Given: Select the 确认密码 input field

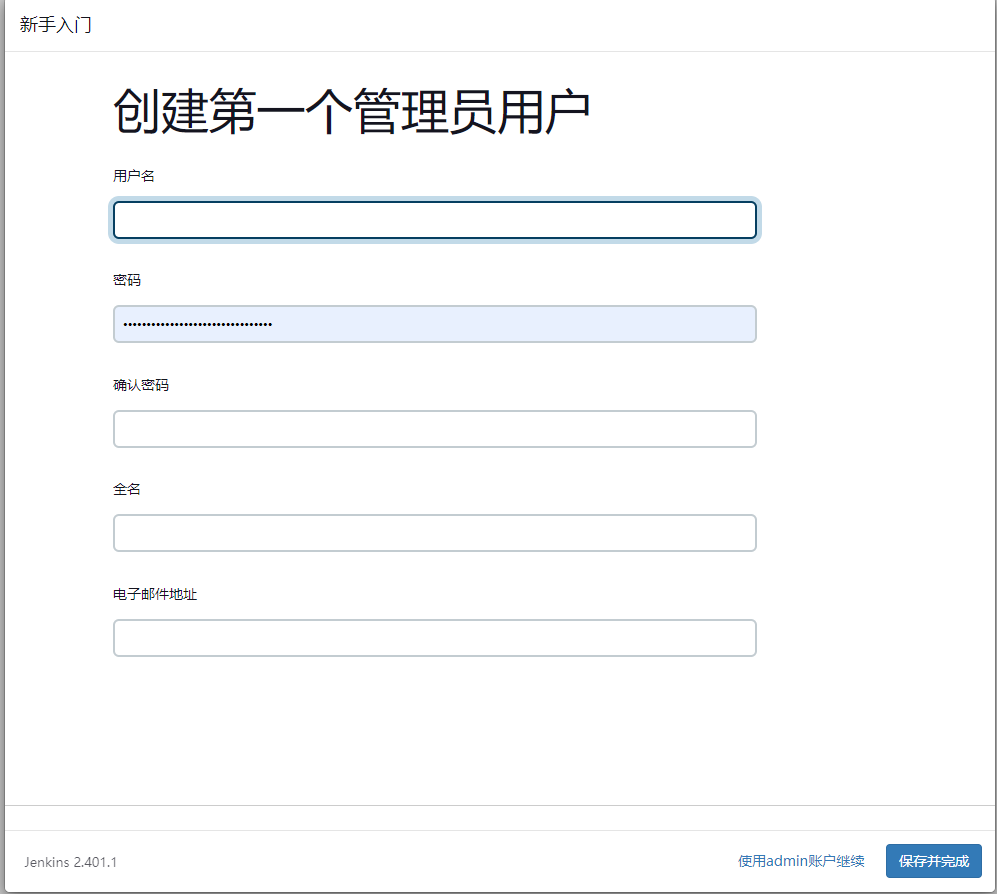Looking at the screenshot, I should coord(435,429).
